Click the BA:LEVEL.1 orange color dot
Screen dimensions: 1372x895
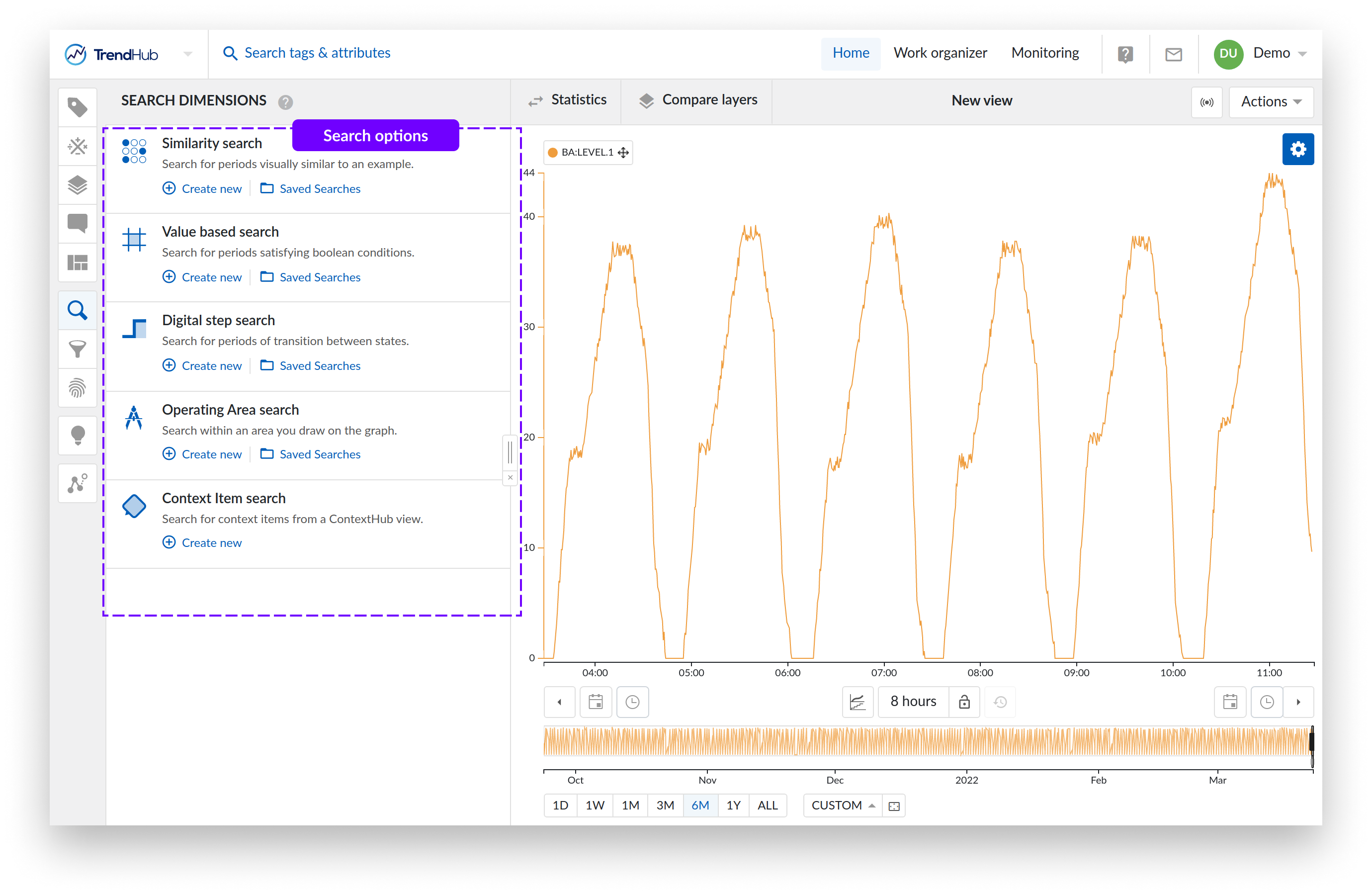(x=552, y=152)
